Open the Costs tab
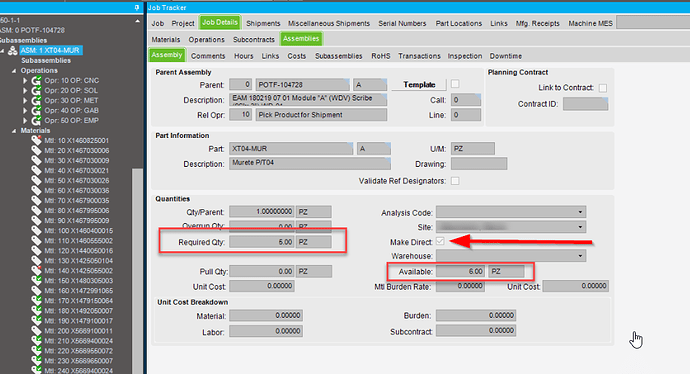The height and width of the screenshot is (374, 690). (x=297, y=56)
